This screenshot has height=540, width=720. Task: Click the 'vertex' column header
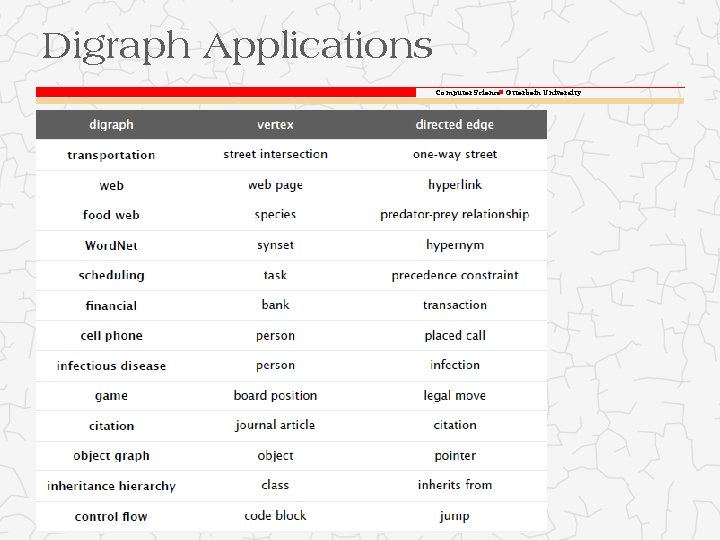point(275,125)
